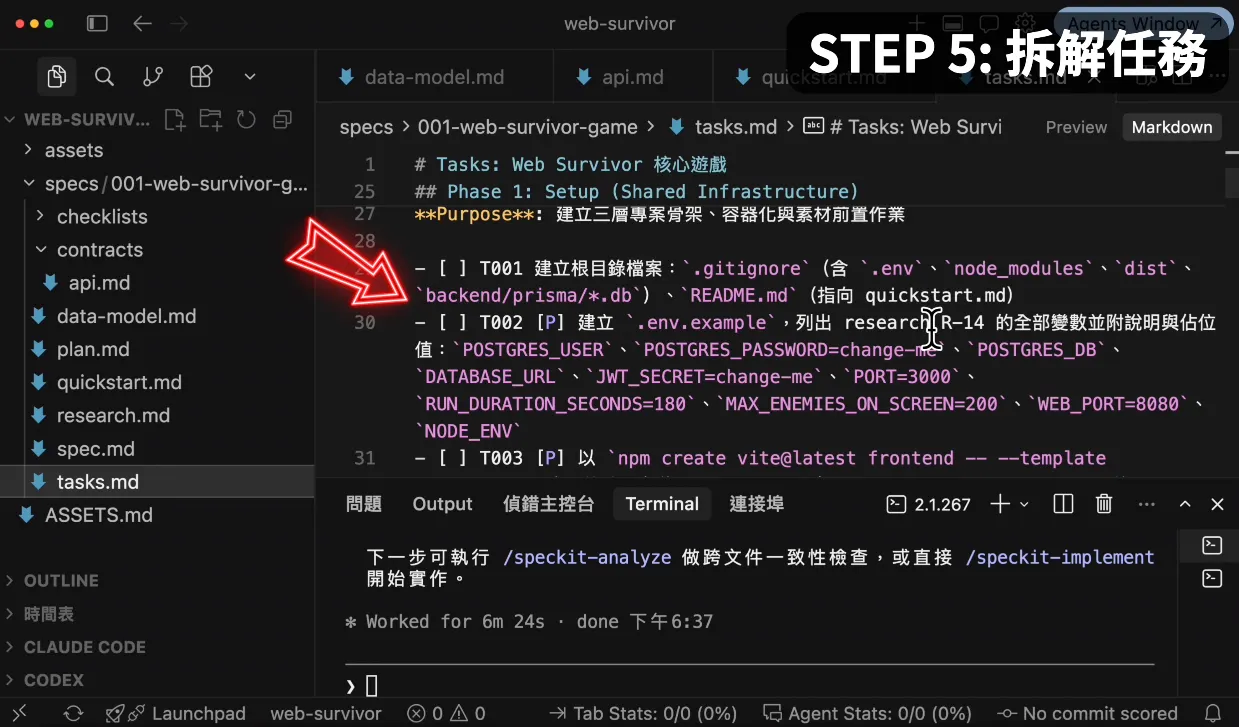Switch to the data-model.md editor tab
This screenshot has height=727, width=1239.
(x=434, y=77)
